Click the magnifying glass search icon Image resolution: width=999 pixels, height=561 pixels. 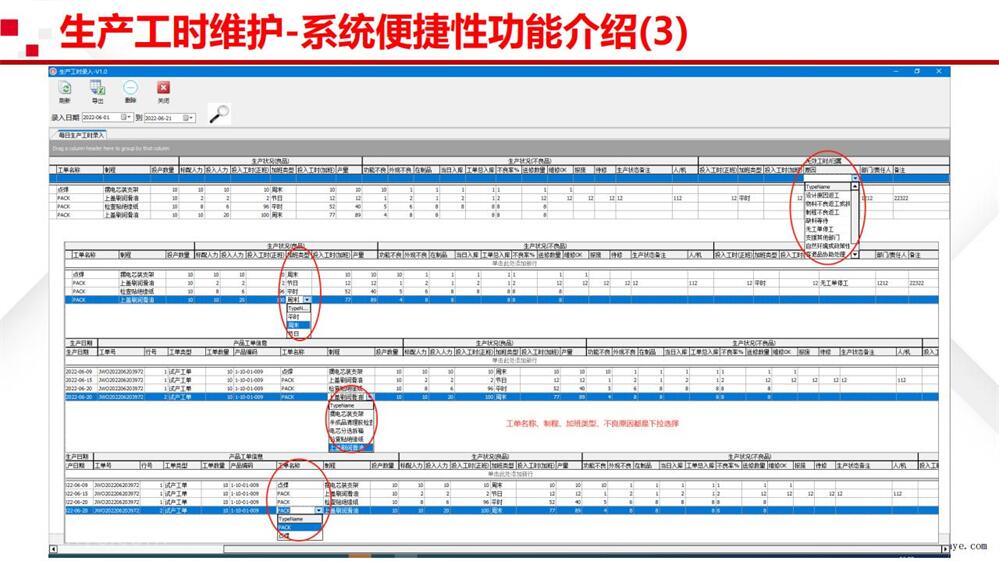[219, 114]
